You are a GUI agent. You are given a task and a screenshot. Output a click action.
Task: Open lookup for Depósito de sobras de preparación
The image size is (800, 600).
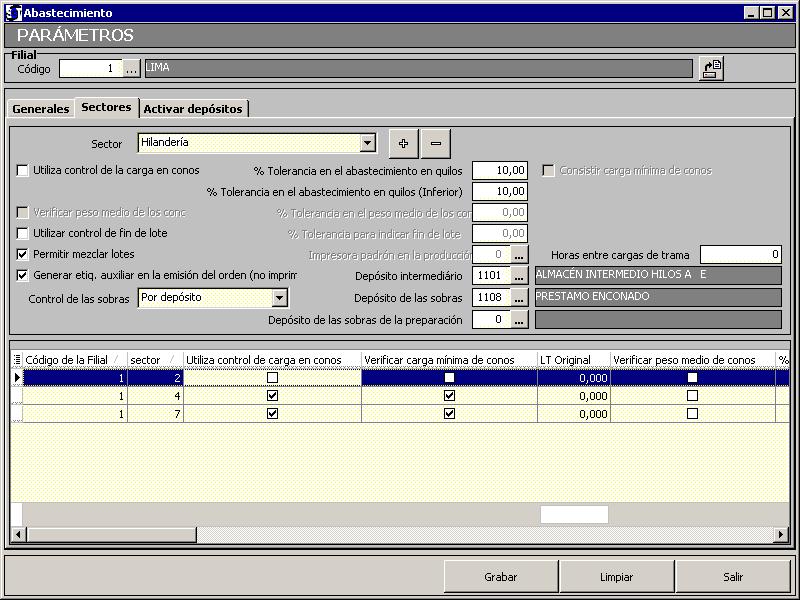519,320
